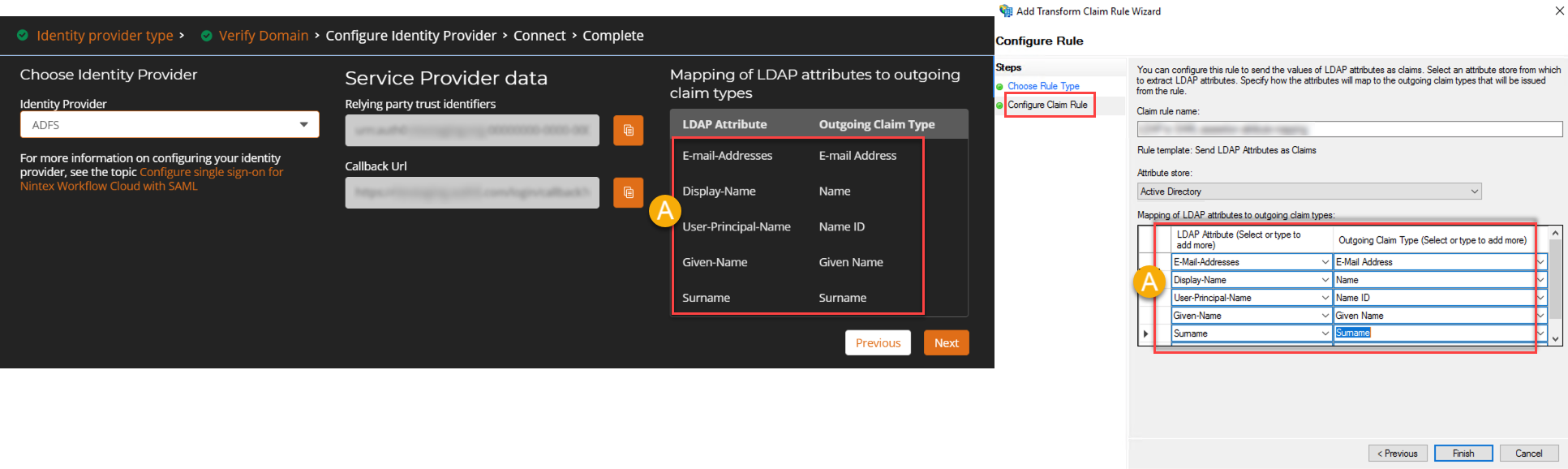The image size is (1568, 469).
Task: Copy the relying party trust identifier
Action: tap(628, 130)
